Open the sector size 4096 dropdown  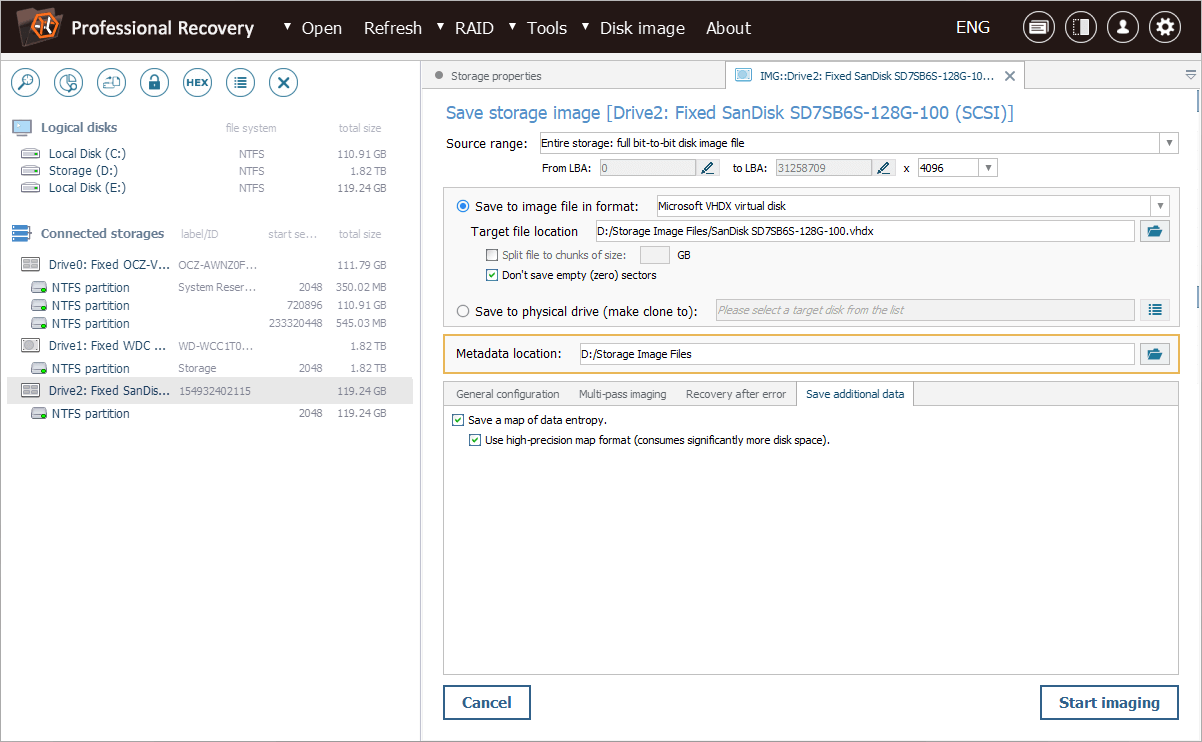(989, 168)
